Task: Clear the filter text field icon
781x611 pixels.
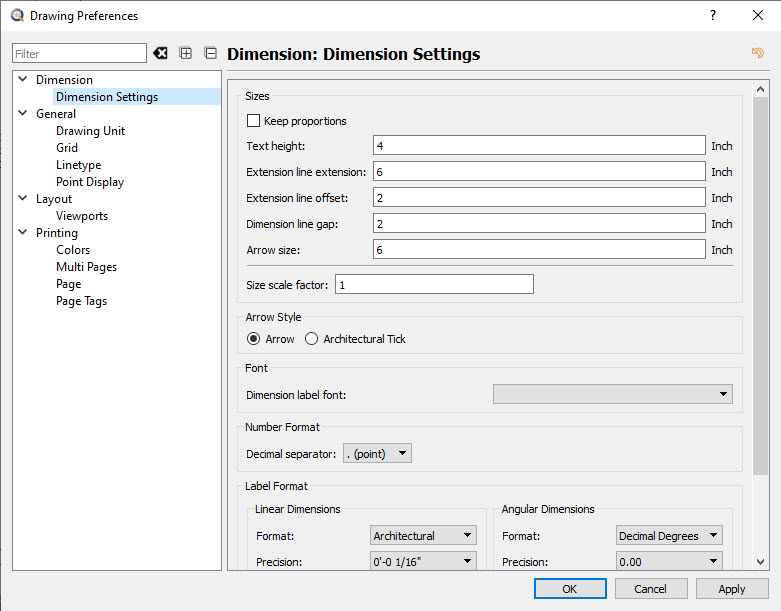Action: [160, 53]
